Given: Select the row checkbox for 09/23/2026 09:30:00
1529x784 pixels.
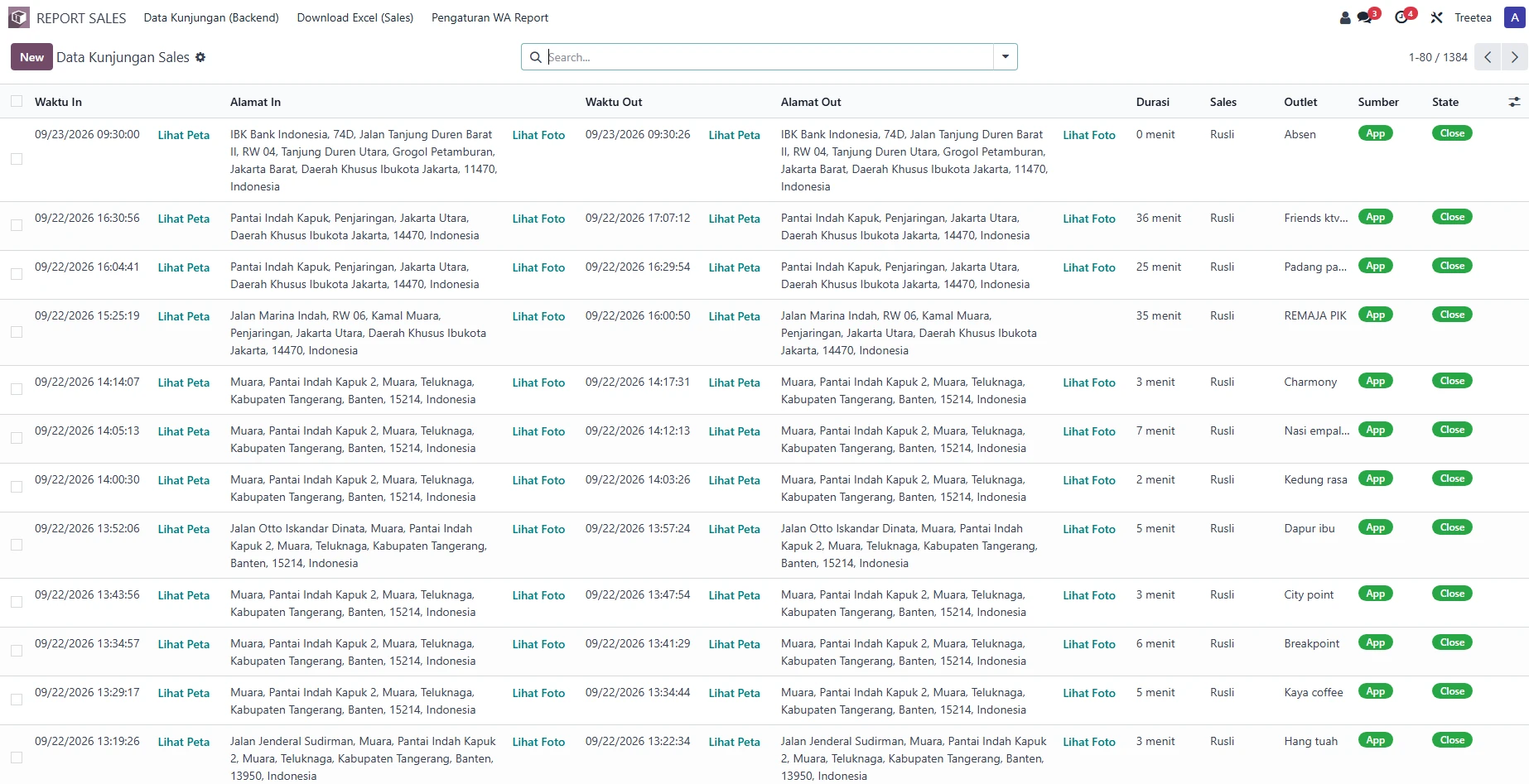Looking at the screenshot, I should pyautogui.click(x=17, y=159).
